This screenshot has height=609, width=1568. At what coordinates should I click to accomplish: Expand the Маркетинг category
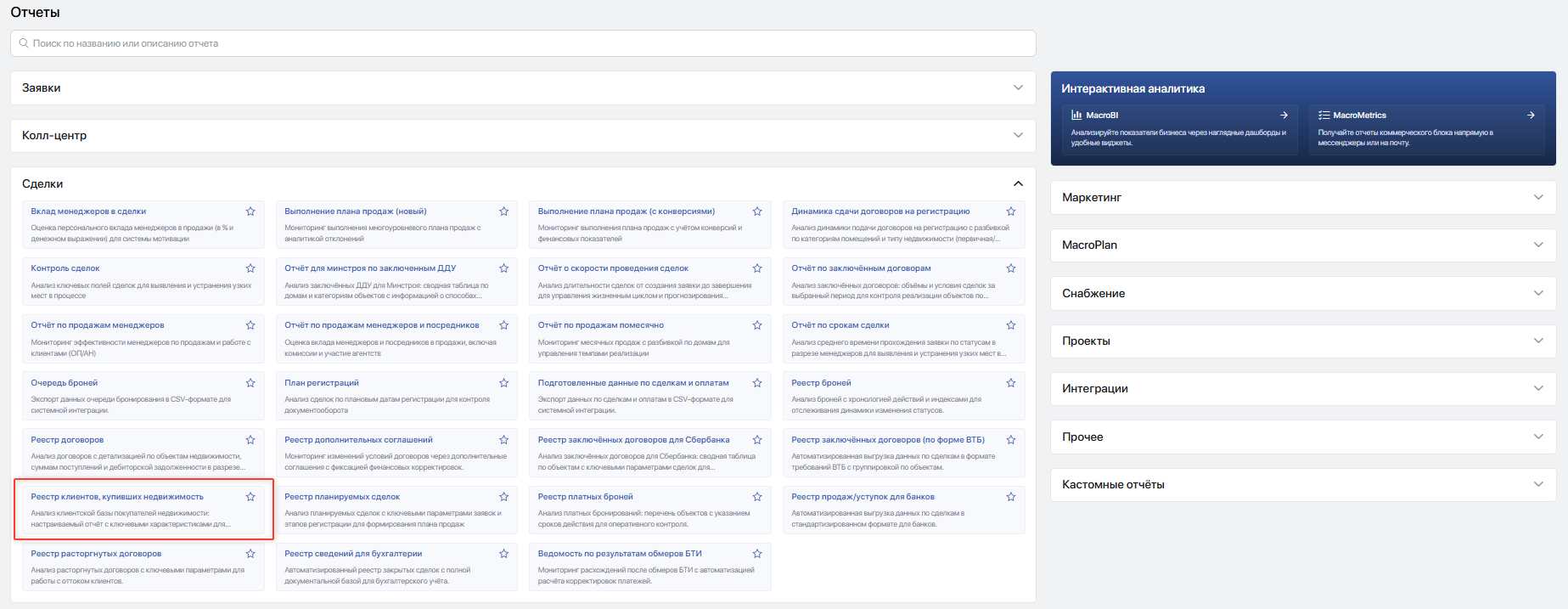[1303, 197]
